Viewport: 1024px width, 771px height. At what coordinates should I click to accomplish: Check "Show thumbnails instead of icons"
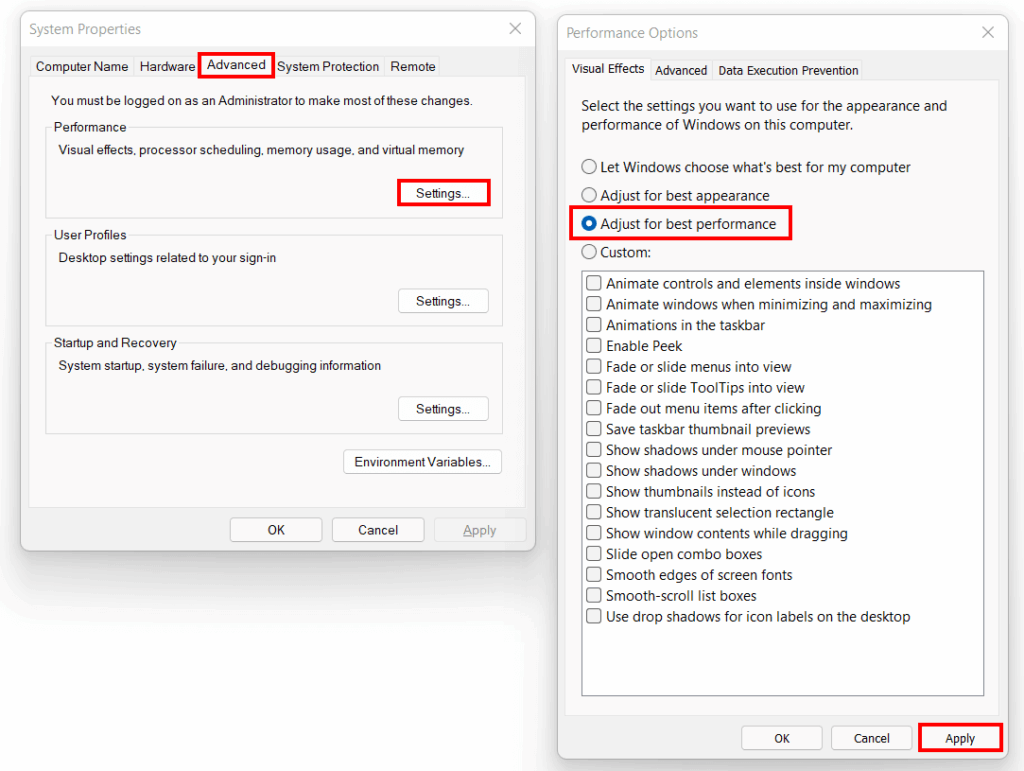[593, 491]
